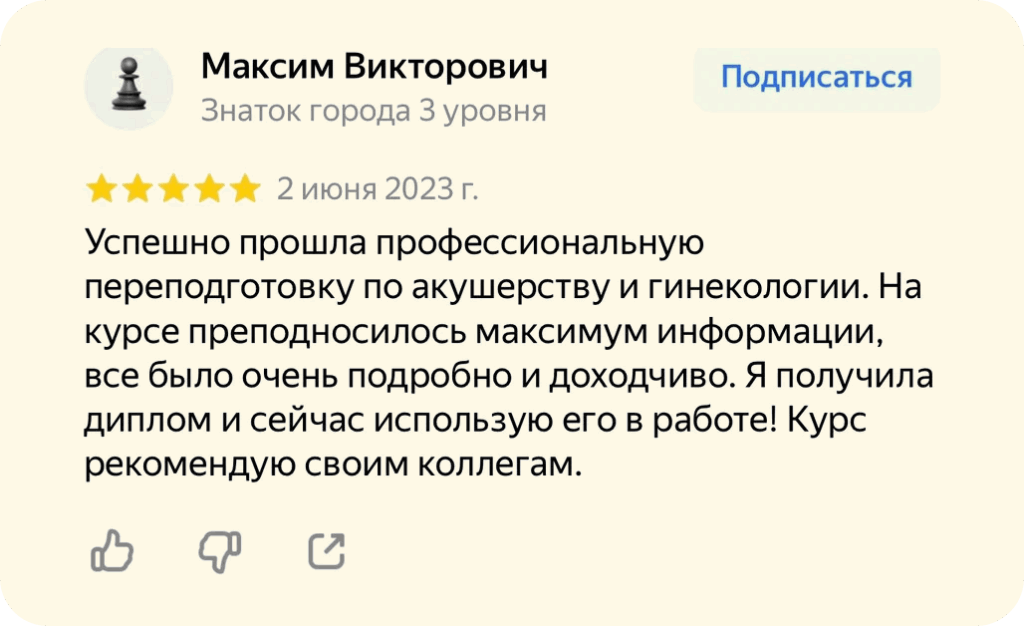This screenshot has height=626, width=1024.
Task: Click the line starting with Успешно прошла
Action: pyautogui.click(x=394, y=244)
